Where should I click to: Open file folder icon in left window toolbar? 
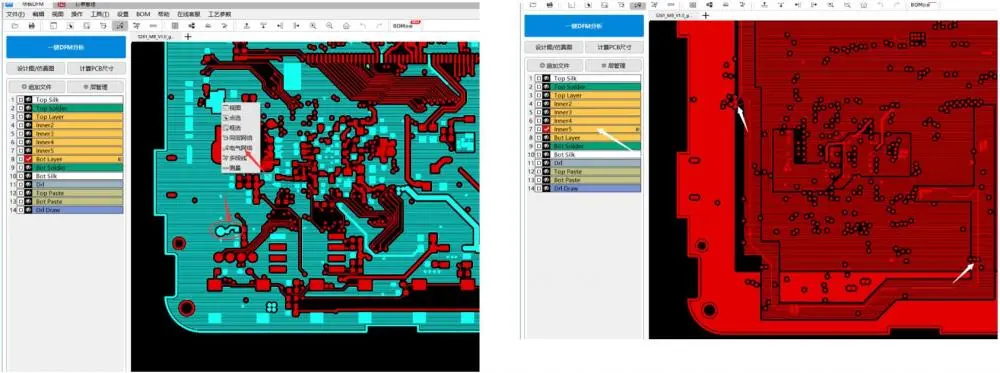[14, 26]
